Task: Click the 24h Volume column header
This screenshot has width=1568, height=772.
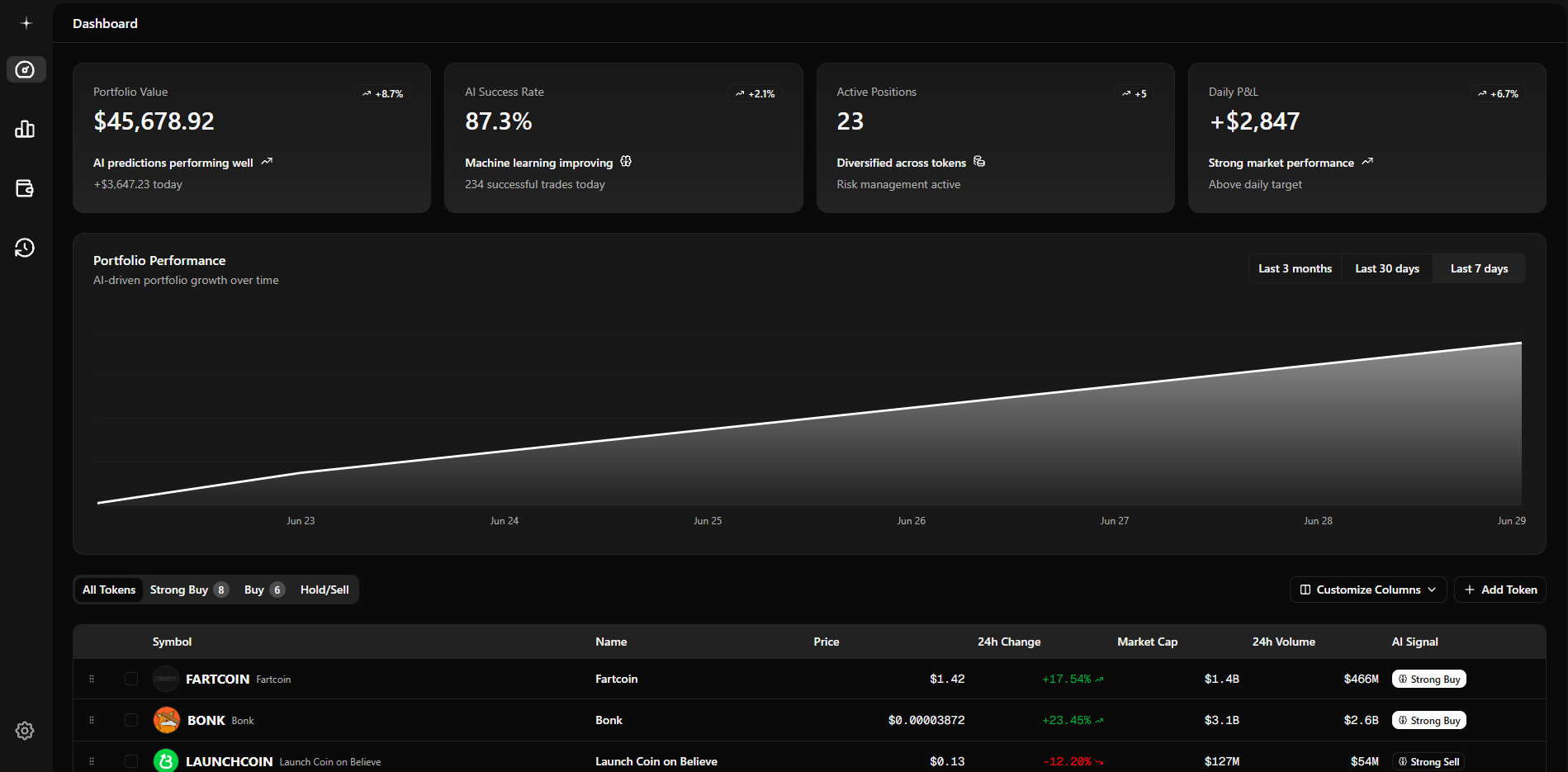Action: pos(1284,642)
